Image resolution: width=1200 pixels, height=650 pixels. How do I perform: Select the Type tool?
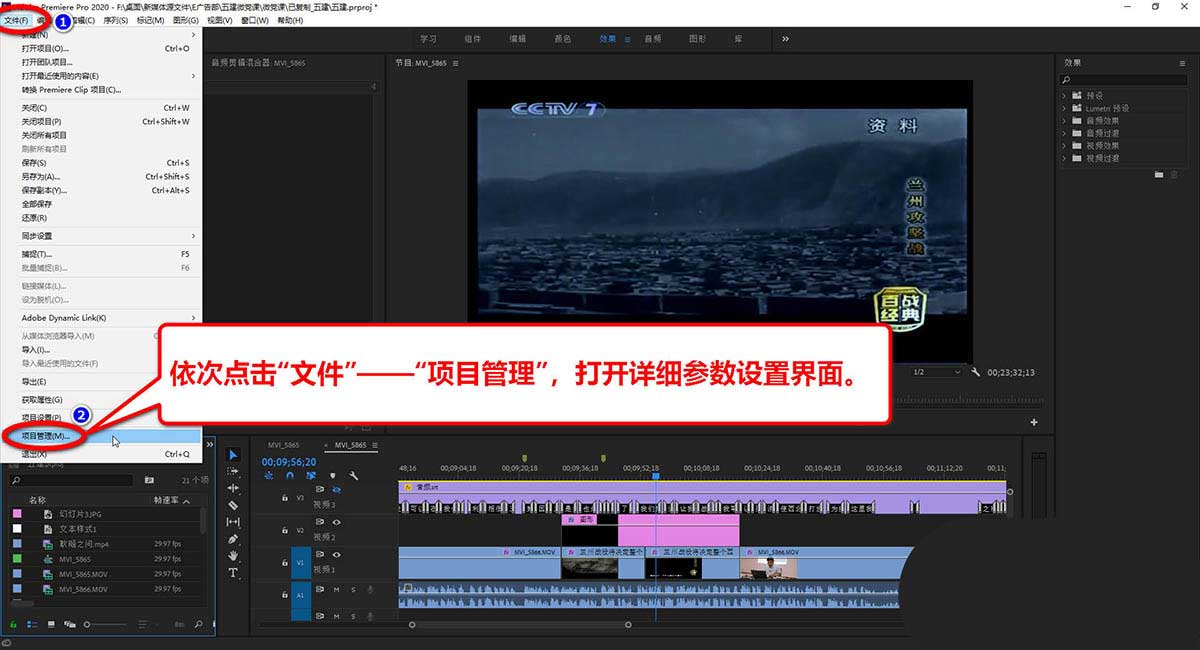click(x=234, y=572)
